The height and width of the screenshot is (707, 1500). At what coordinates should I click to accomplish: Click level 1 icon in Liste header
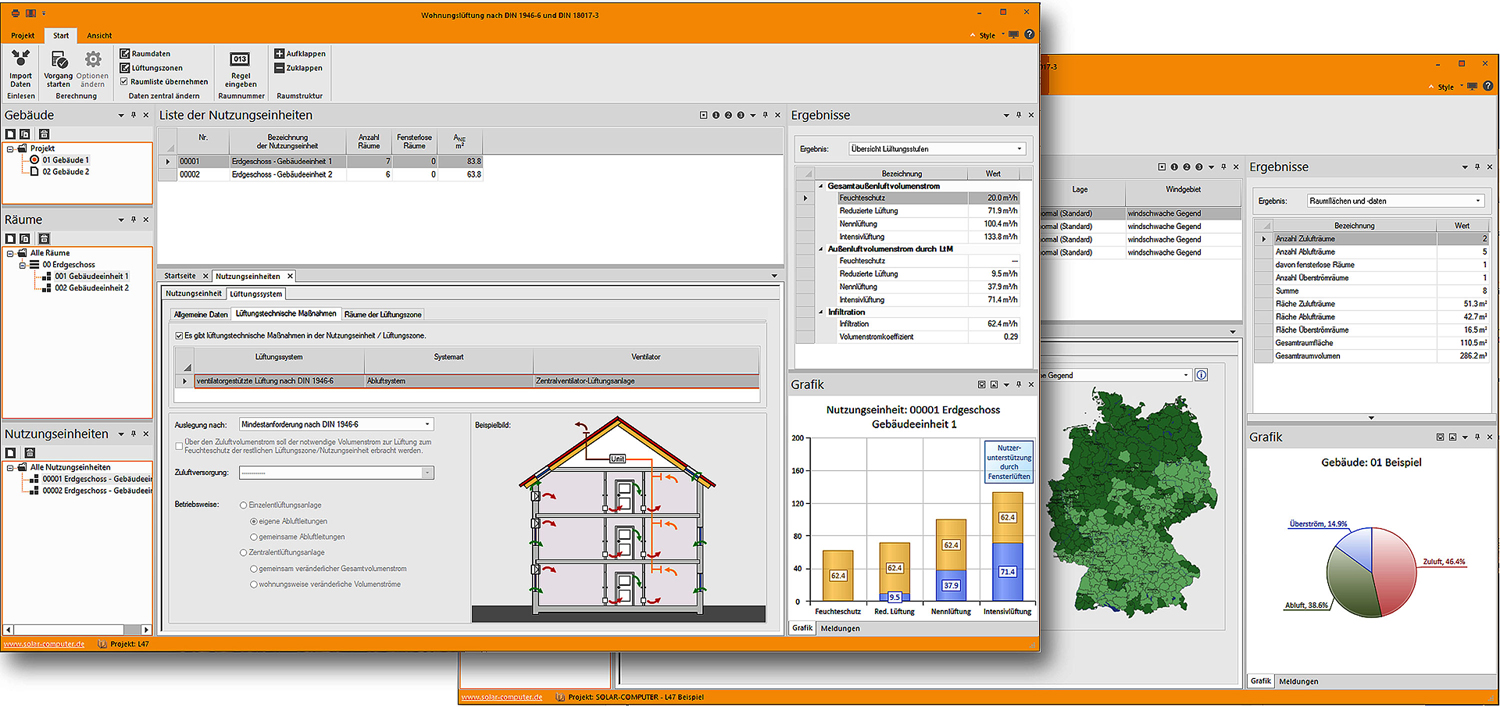(716, 115)
